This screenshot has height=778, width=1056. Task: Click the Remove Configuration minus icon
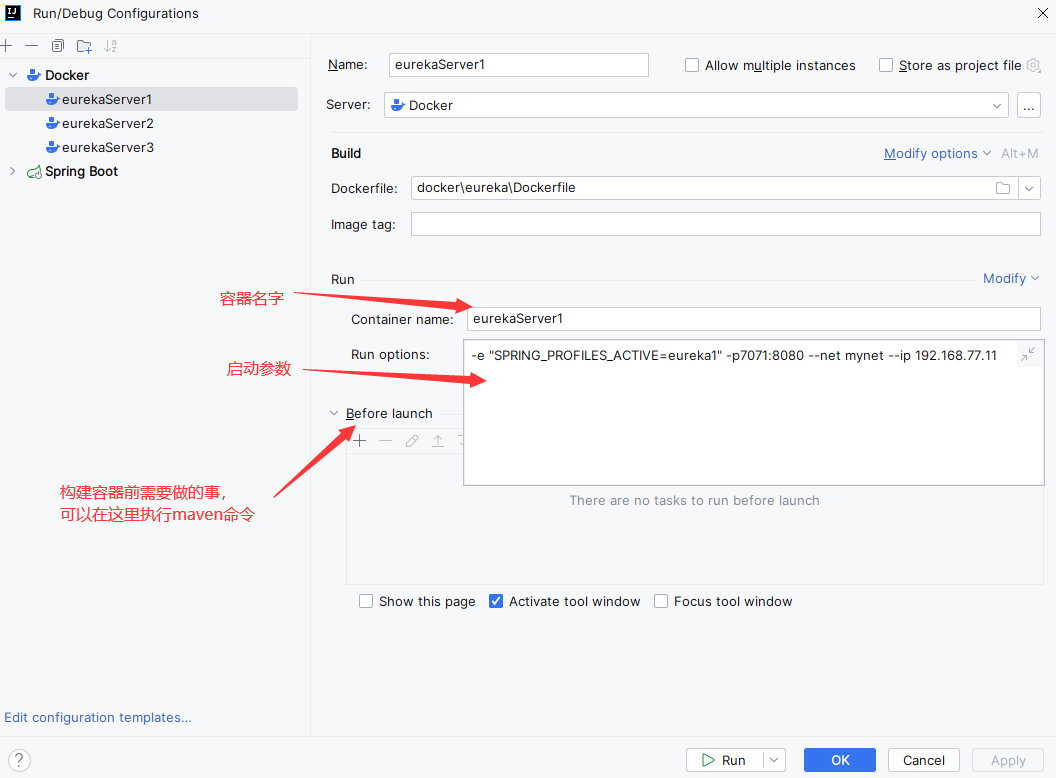[x=32, y=46]
